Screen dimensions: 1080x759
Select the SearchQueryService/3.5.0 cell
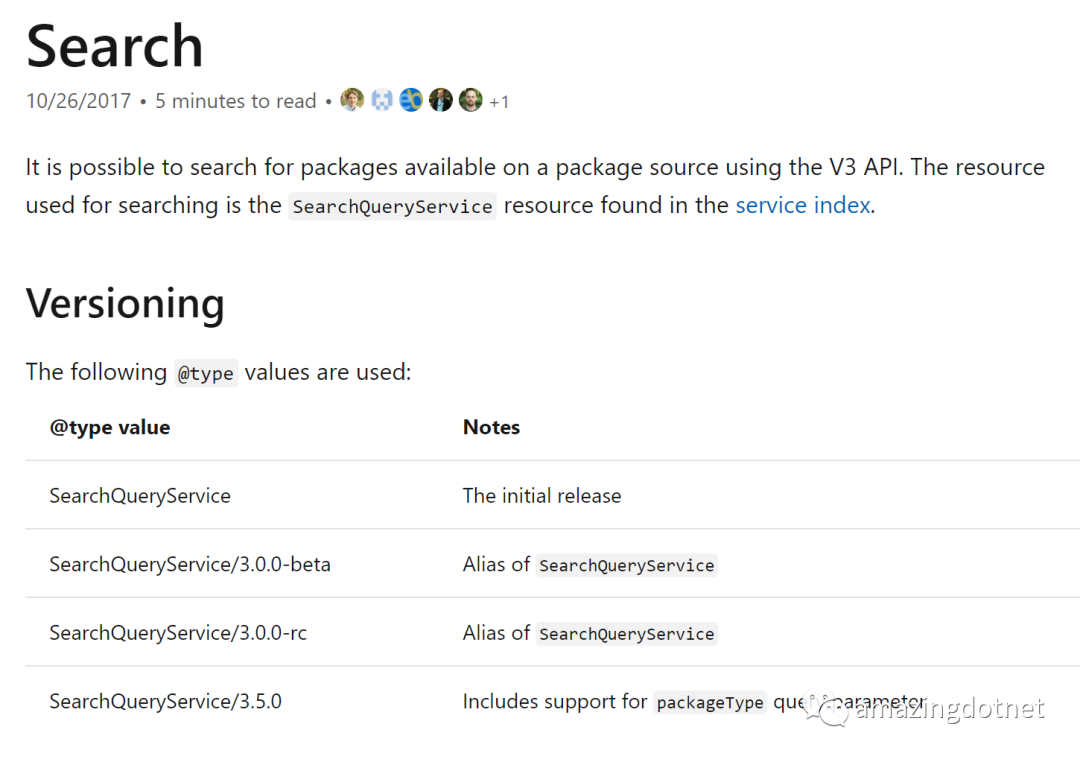(165, 701)
